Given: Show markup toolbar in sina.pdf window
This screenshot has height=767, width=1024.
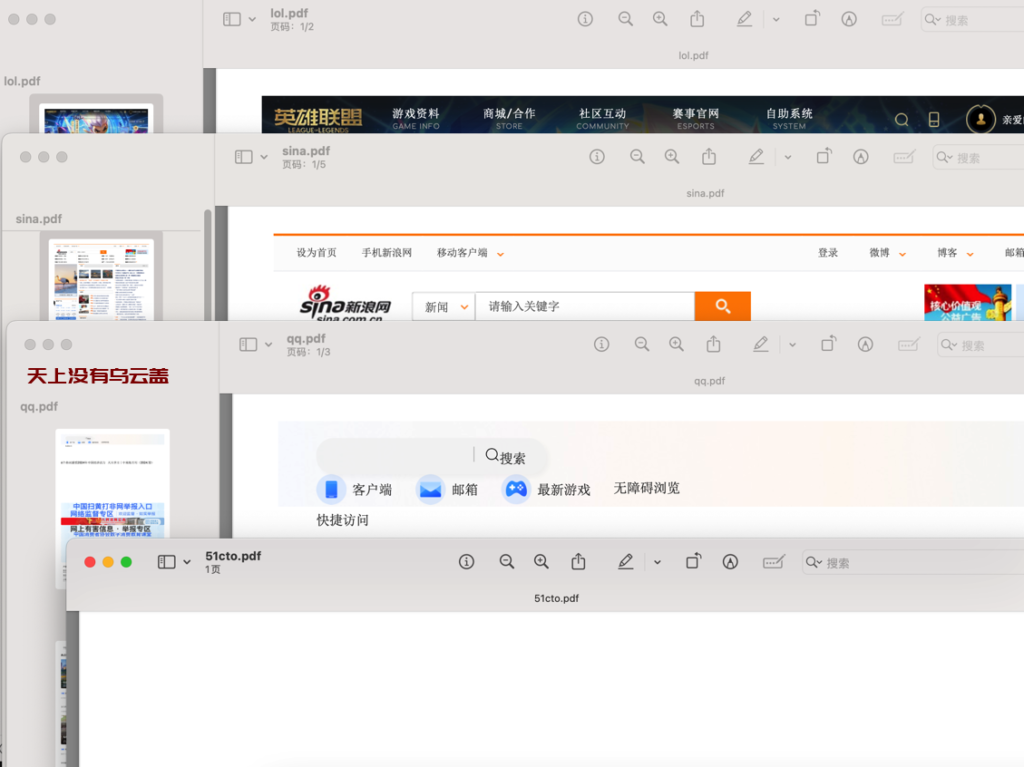Looking at the screenshot, I should (861, 157).
